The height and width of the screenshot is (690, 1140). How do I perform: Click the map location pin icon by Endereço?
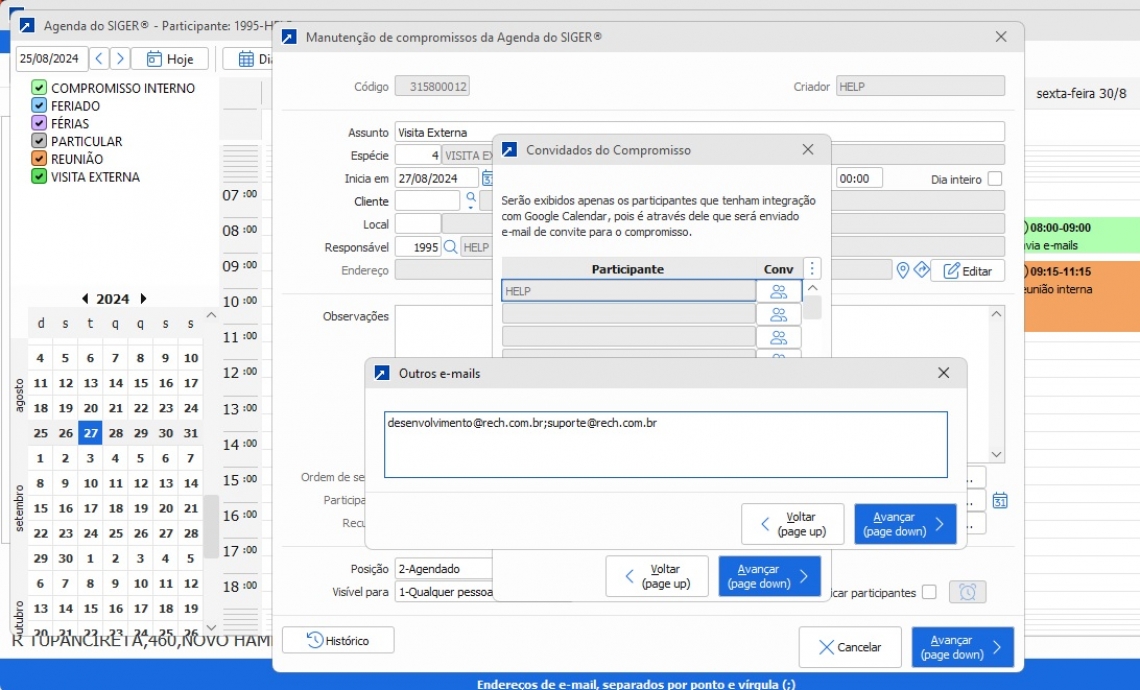pos(902,270)
